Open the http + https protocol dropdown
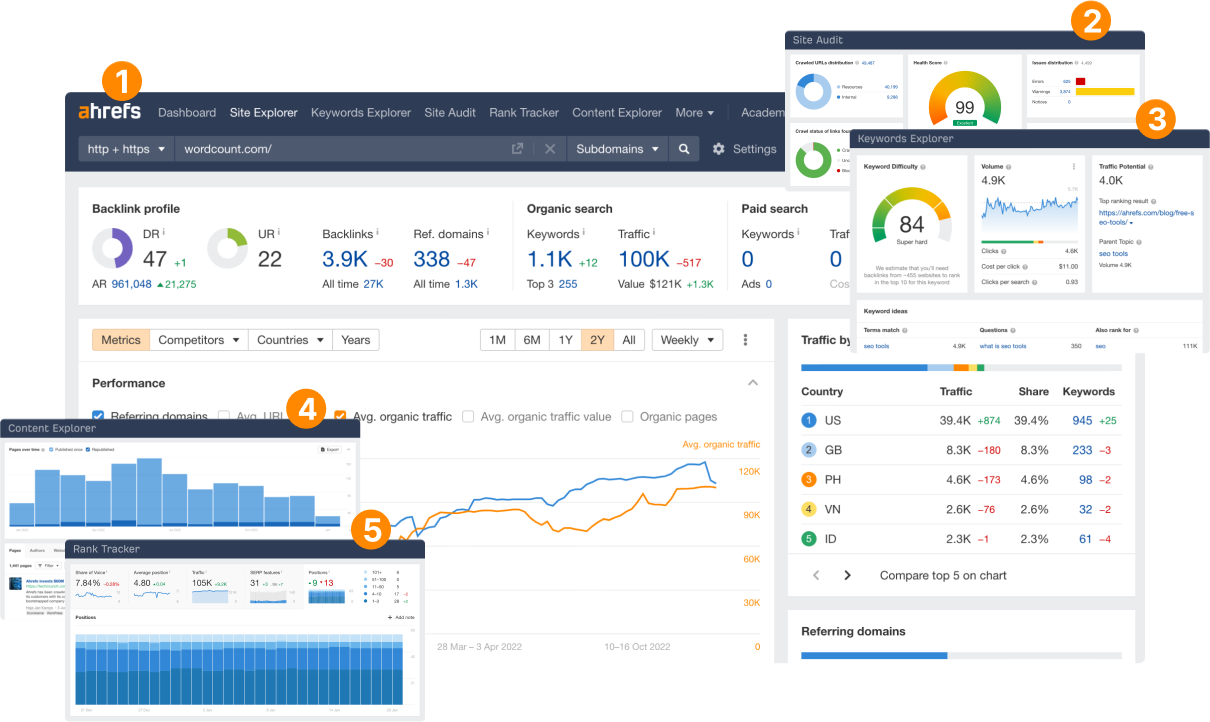 pos(126,149)
